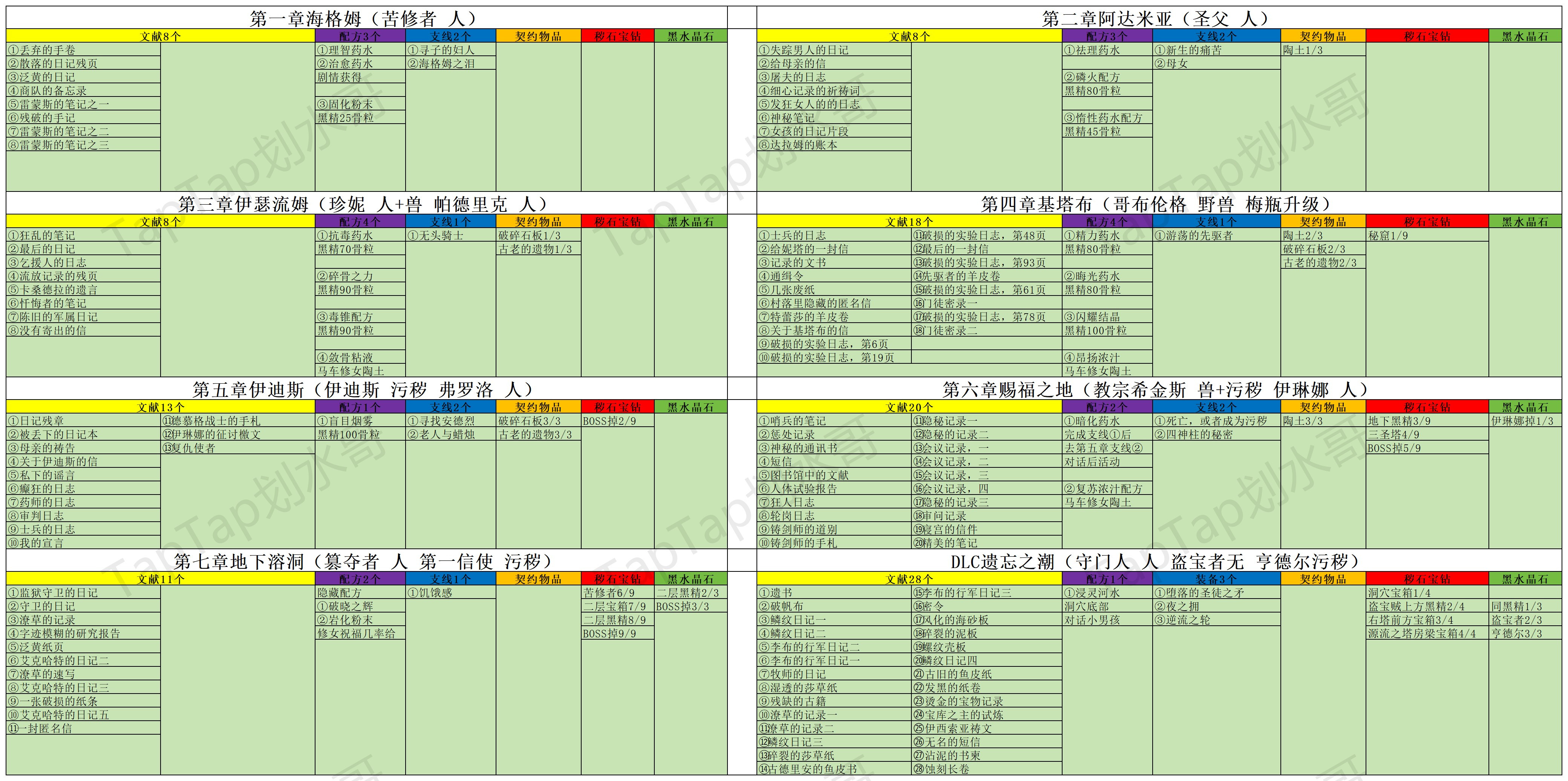This screenshot has width=1568, height=781.
Task: Click the cell ②磷火配方
Action: [x=1107, y=77]
